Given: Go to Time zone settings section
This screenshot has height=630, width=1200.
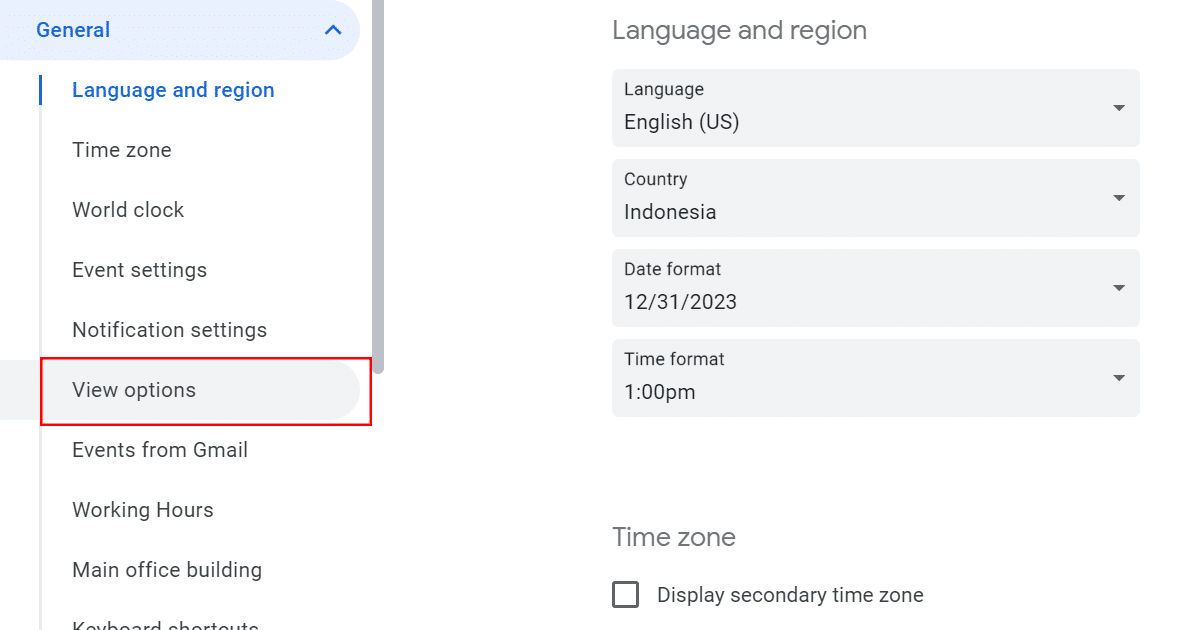Looking at the screenshot, I should (122, 150).
